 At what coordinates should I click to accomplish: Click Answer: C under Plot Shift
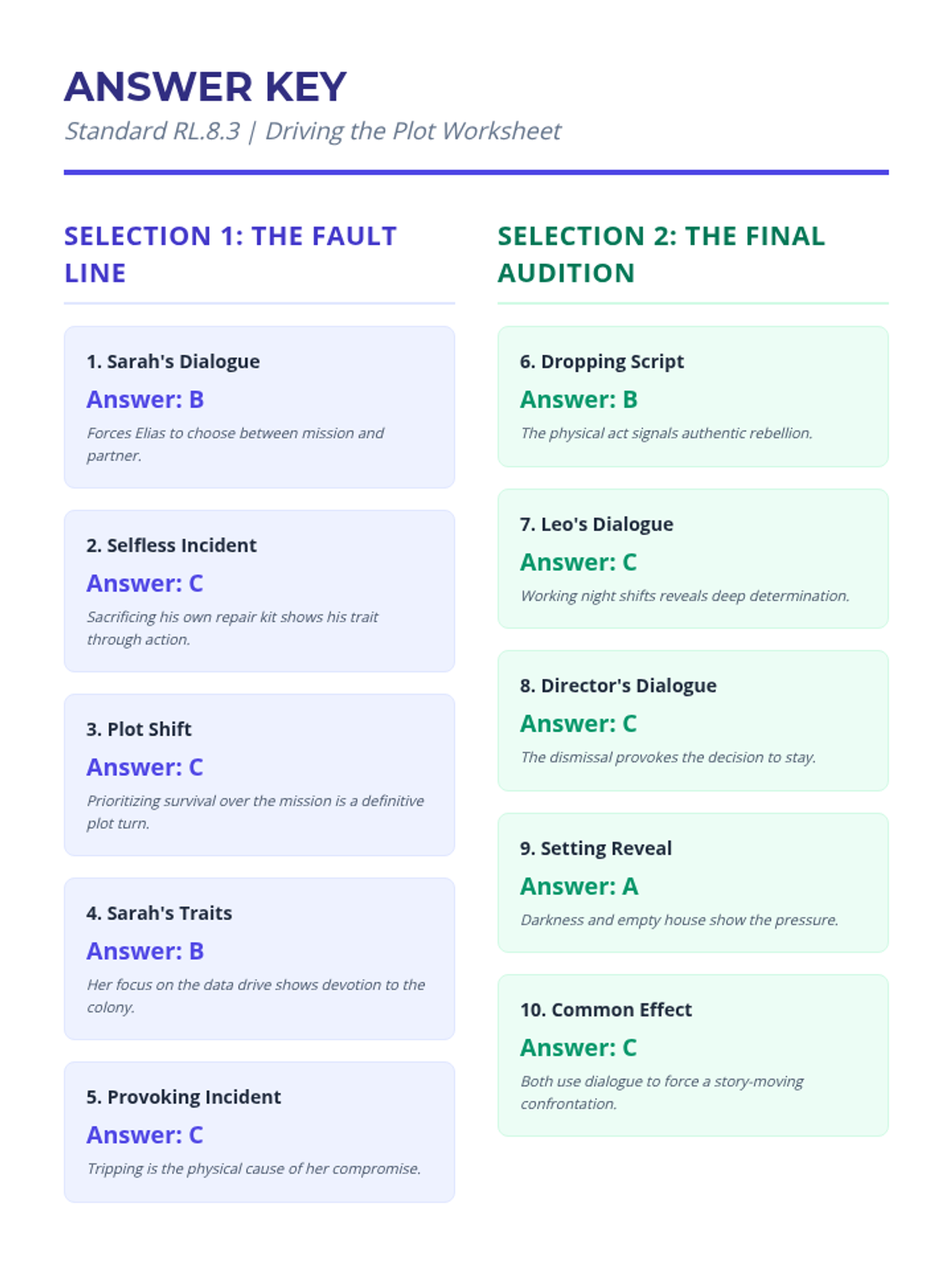pyautogui.click(x=145, y=767)
